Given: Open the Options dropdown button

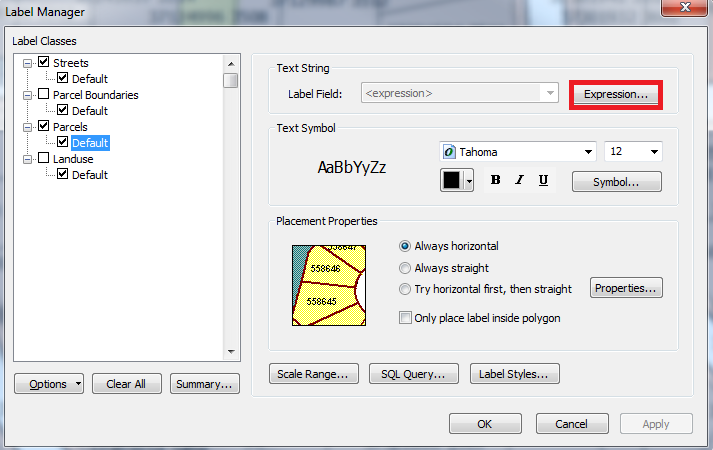Looking at the screenshot, I should 49,384.
